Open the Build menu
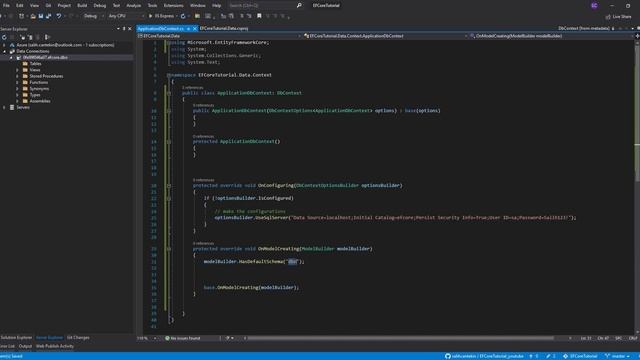 pos(82,6)
